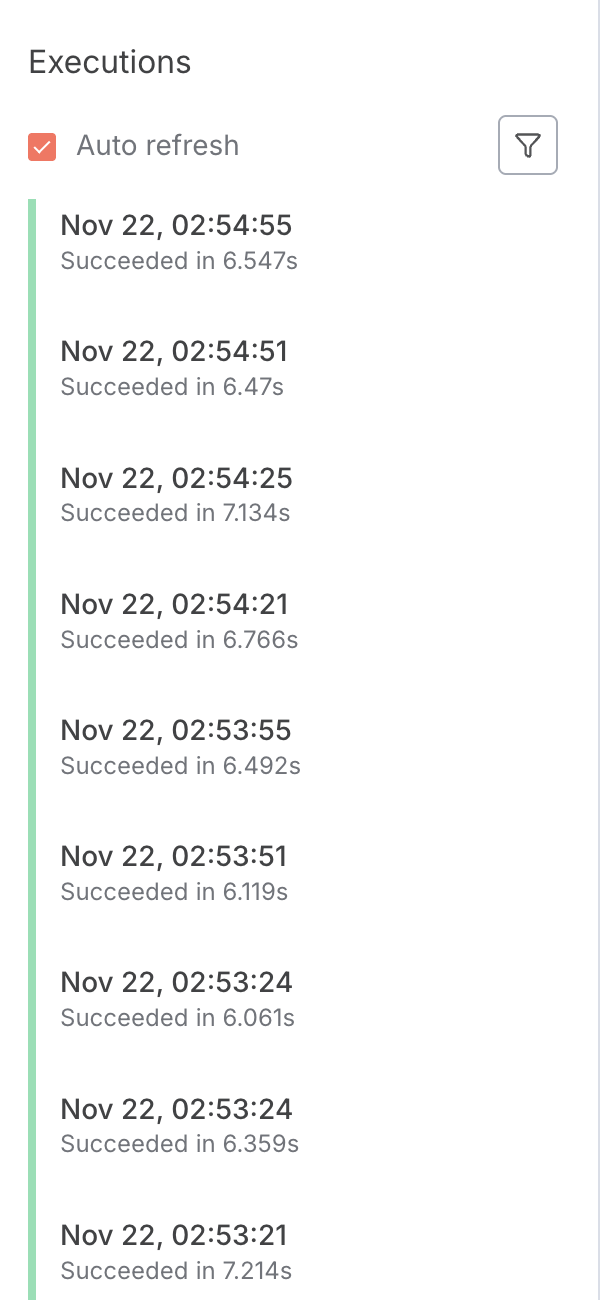
Task: Click the "Succeeded in 6.547s" status text
Action: point(179,261)
